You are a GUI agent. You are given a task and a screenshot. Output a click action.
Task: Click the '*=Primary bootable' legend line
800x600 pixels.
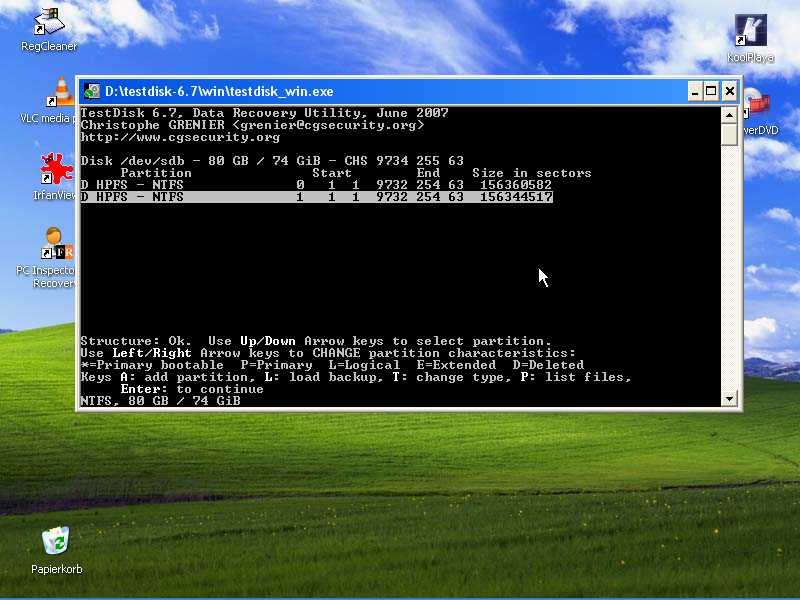pos(332,365)
